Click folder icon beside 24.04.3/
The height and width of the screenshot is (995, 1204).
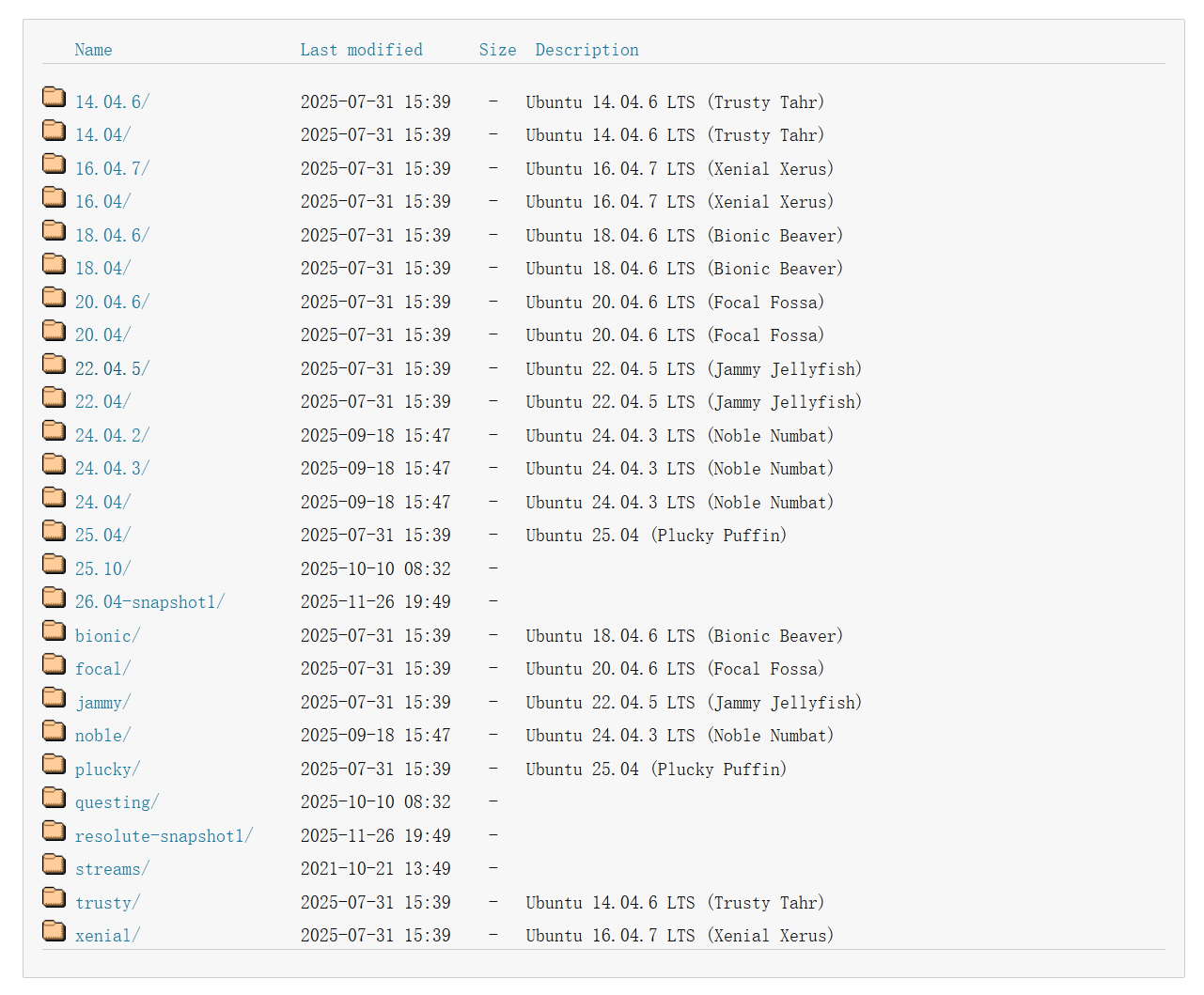click(55, 463)
